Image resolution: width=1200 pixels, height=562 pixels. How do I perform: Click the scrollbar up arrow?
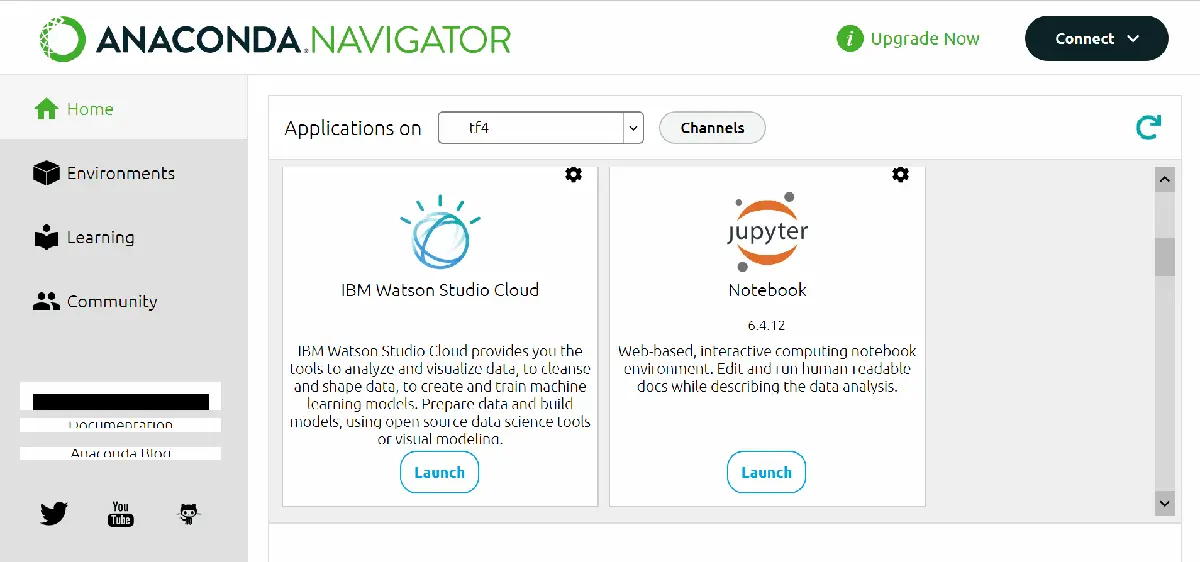tap(1164, 180)
